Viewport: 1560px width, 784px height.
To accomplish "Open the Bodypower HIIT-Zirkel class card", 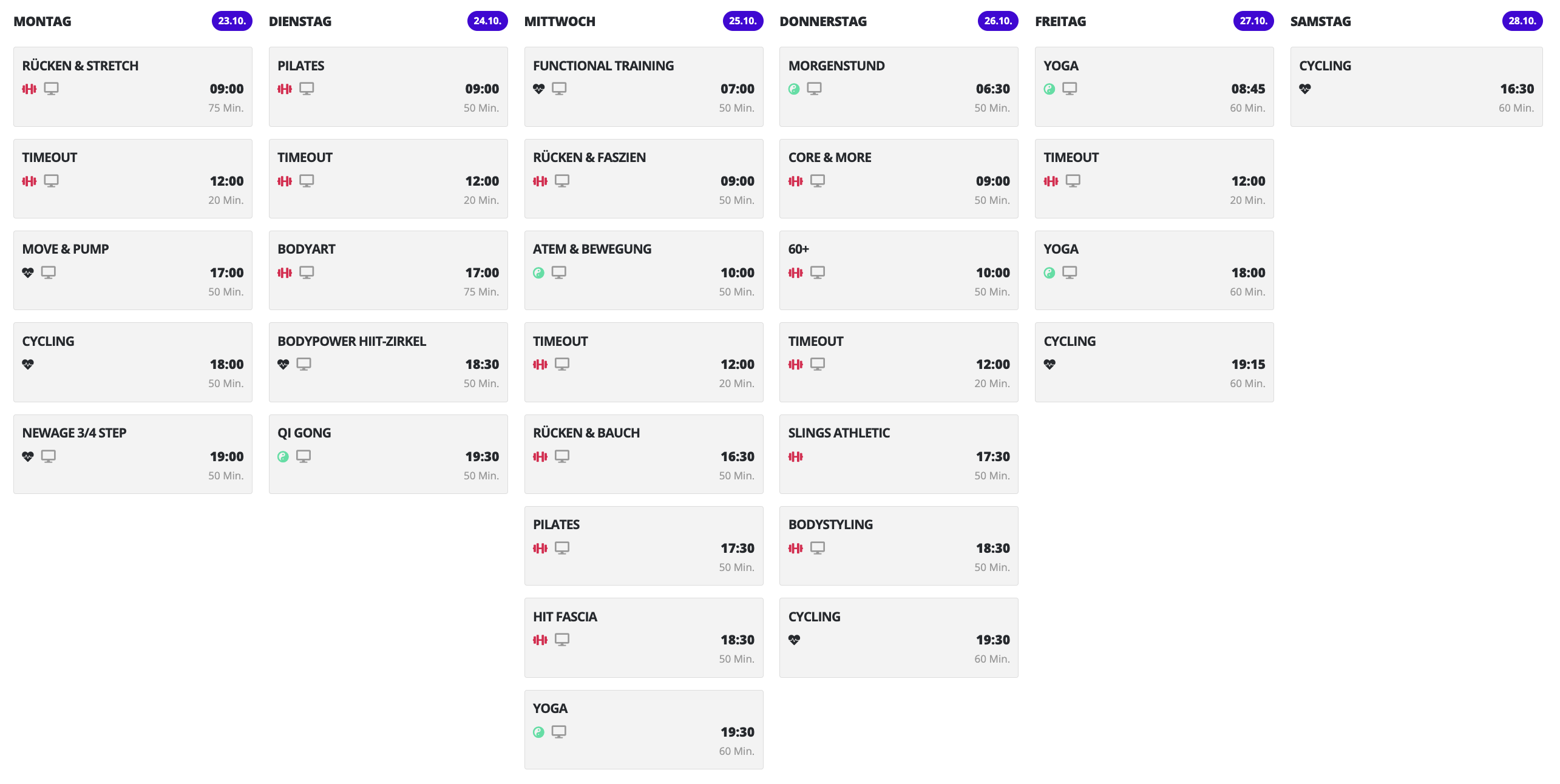I will [x=388, y=362].
